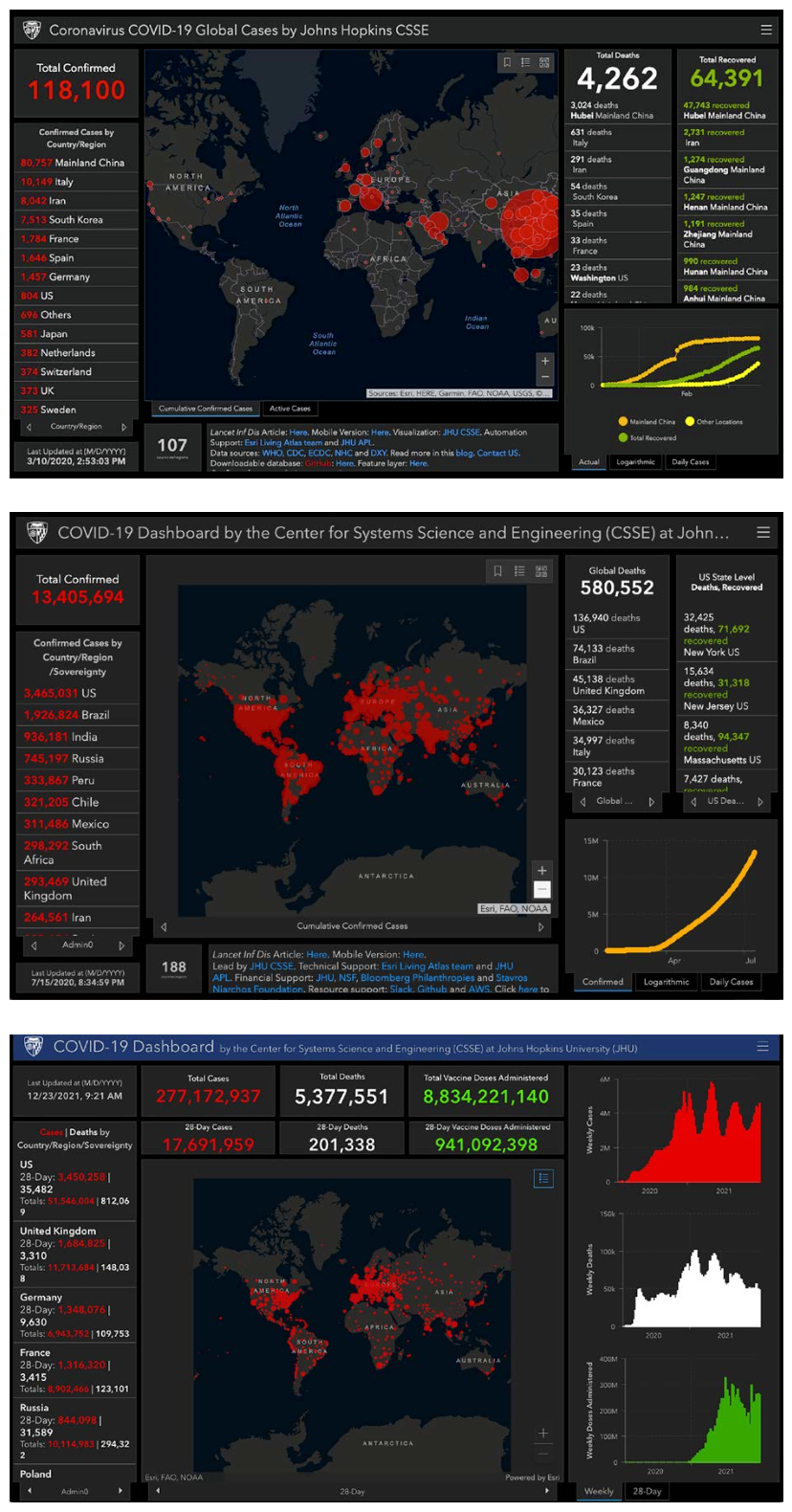Select '10,149 Italy' row in confirmed list
Image resolution: width=792 pixels, height=1512 pixels.
[x=77, y=182]
